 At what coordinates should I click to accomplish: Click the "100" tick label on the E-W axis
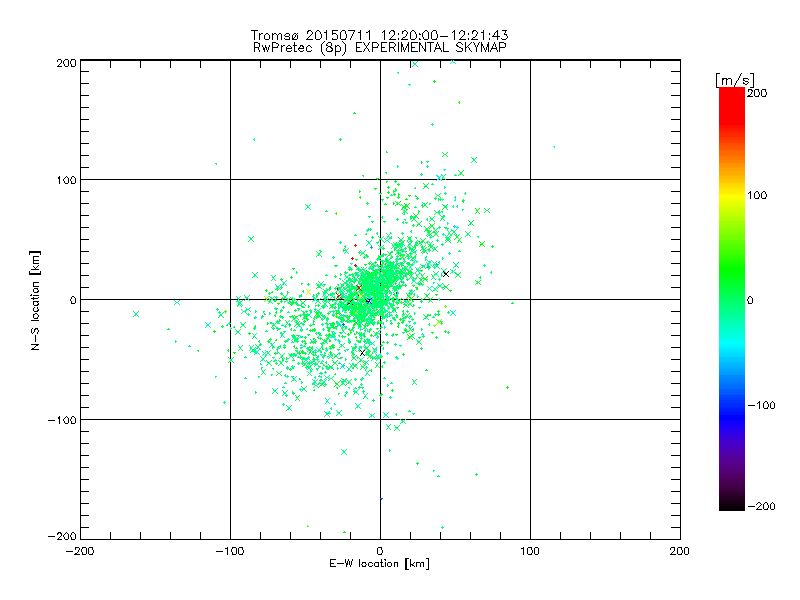tap(530, 551)
